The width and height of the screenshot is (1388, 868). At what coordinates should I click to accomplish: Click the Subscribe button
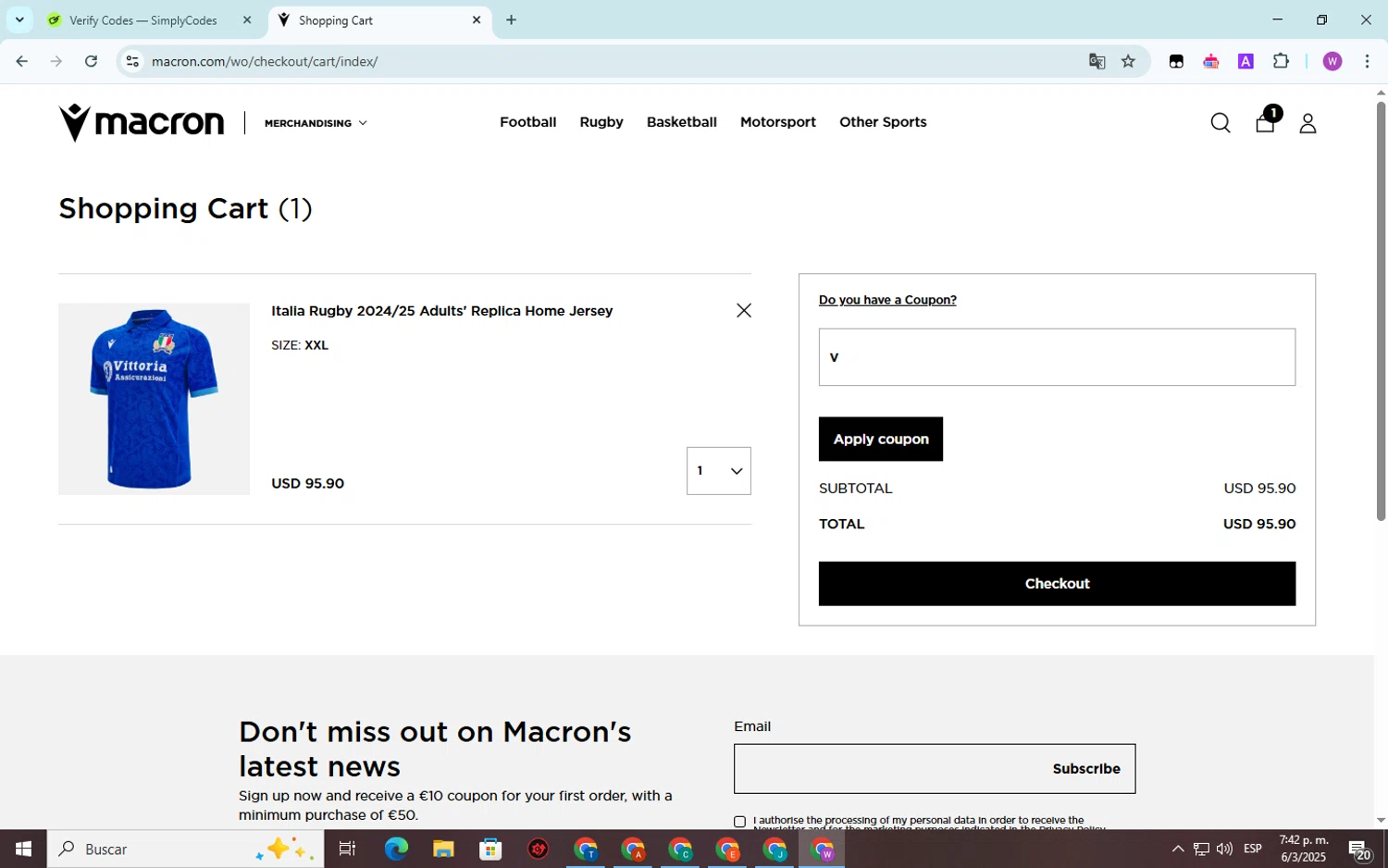(1086, 769)
